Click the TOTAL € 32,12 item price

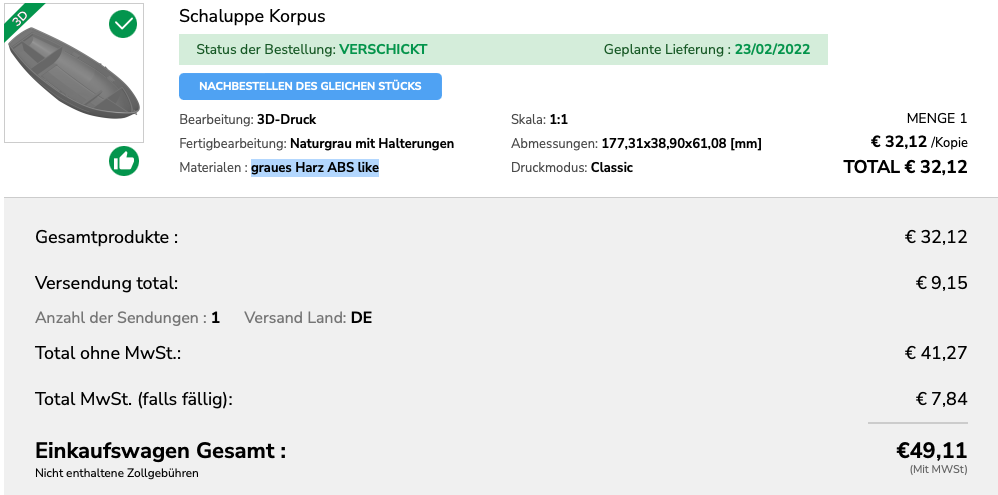coord(905,167)
